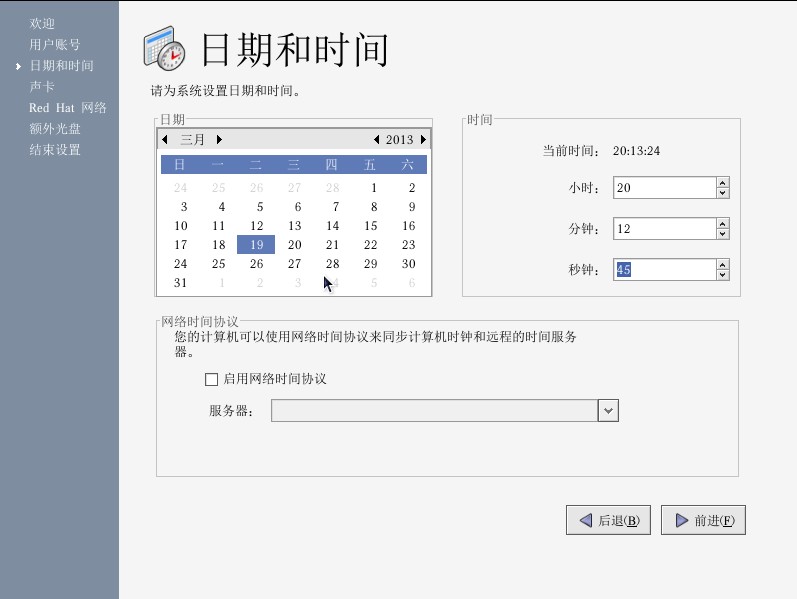Select greyed February 26 in the calendar

click(256, 188)
